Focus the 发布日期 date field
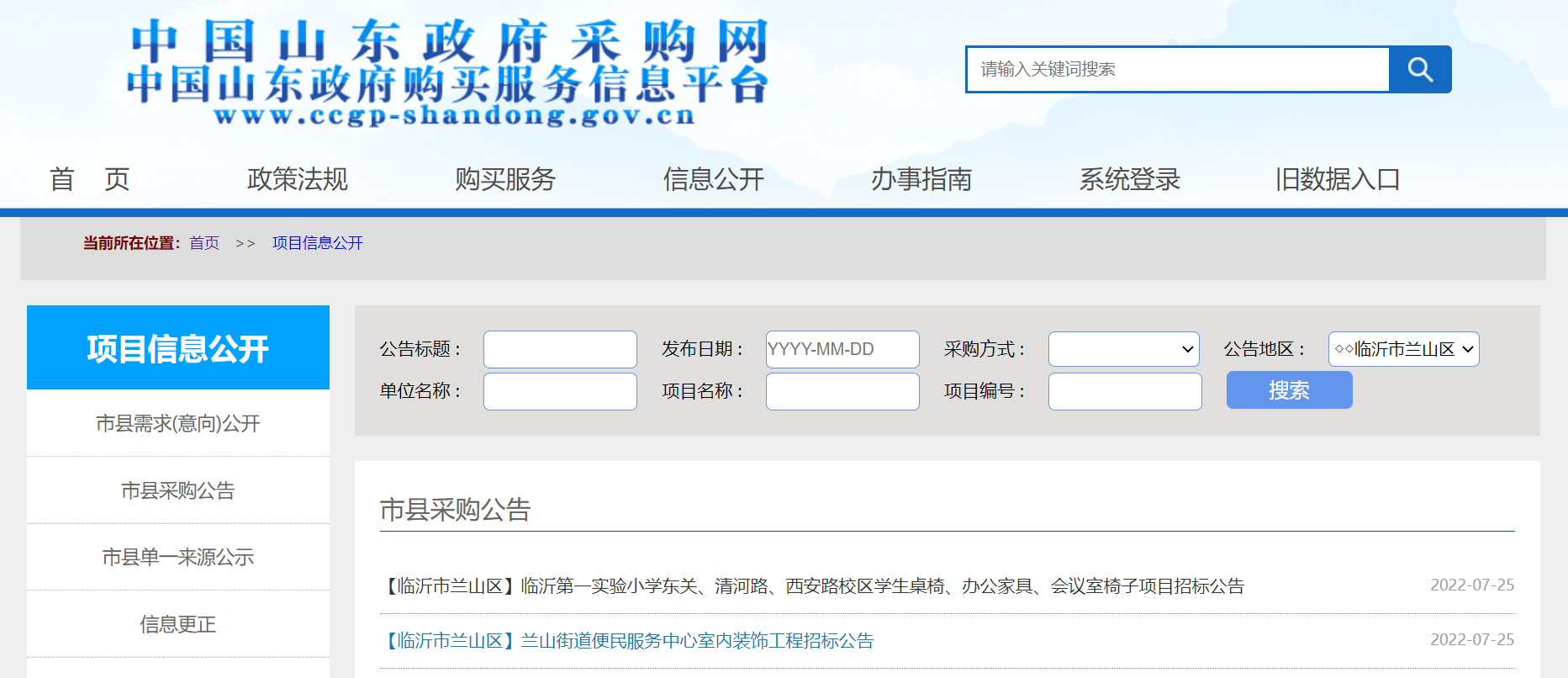The height and width of the screenshot is (678, 1568). tap(842, 349)
